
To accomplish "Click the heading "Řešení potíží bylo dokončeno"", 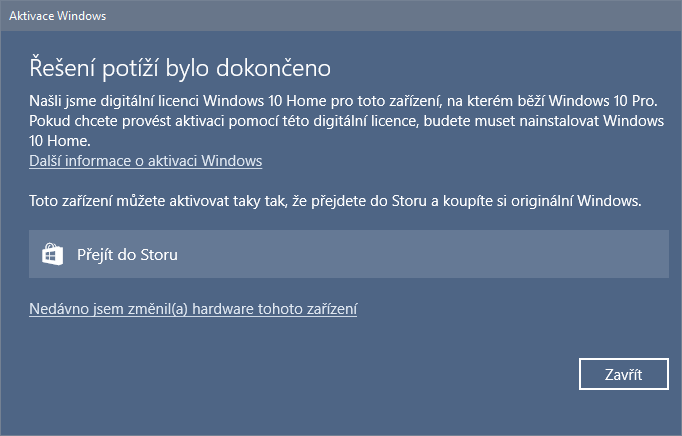I will click(179, 68).
